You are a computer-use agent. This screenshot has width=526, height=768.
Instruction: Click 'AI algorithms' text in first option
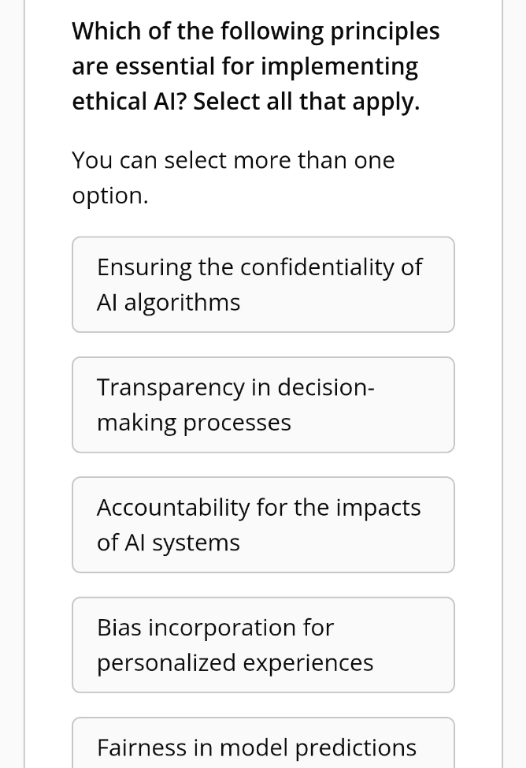tap(168, 303)
